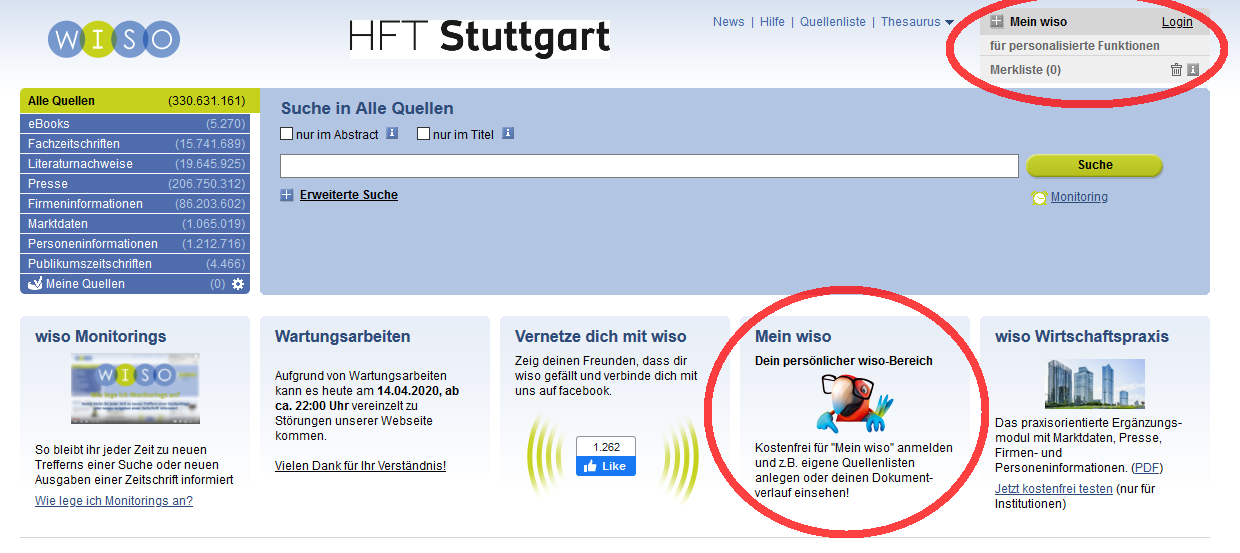
Task: Show info for nur im Abstract
Action: point(392,133)
